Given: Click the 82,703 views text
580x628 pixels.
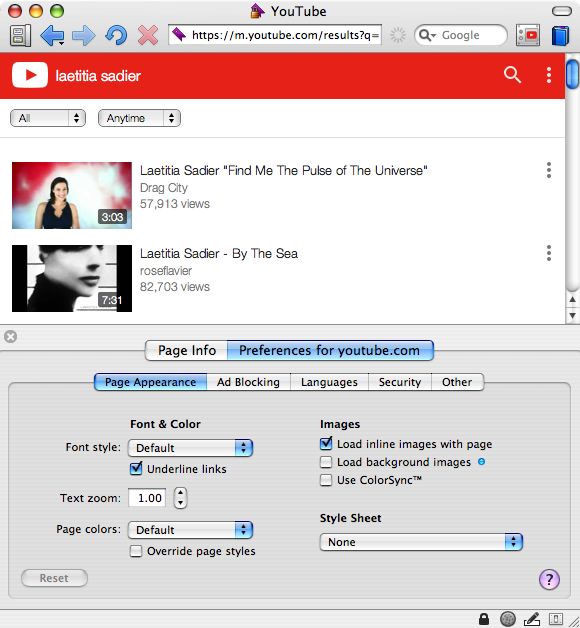Looking at the screenshot, I should pyautogui.click(x=175, y=287).
